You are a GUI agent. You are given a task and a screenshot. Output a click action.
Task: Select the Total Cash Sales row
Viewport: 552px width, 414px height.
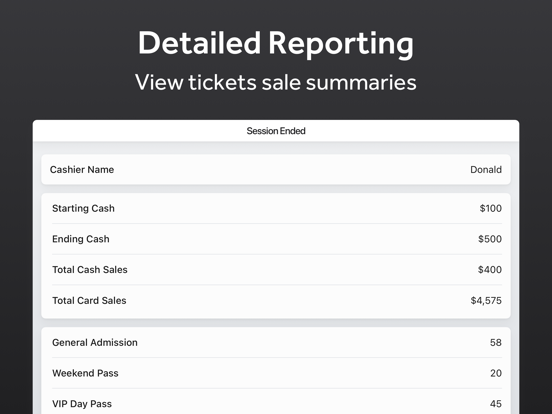point(276,269)
